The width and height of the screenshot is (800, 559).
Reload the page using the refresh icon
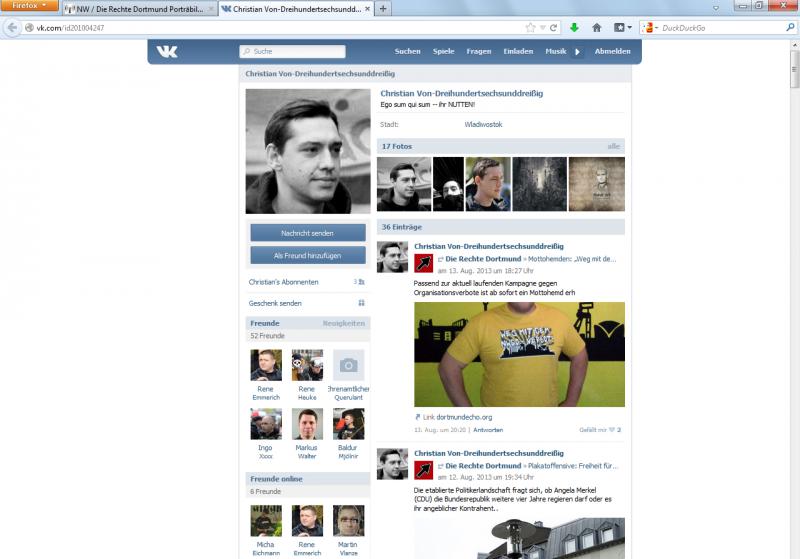[x=555, y=27]
